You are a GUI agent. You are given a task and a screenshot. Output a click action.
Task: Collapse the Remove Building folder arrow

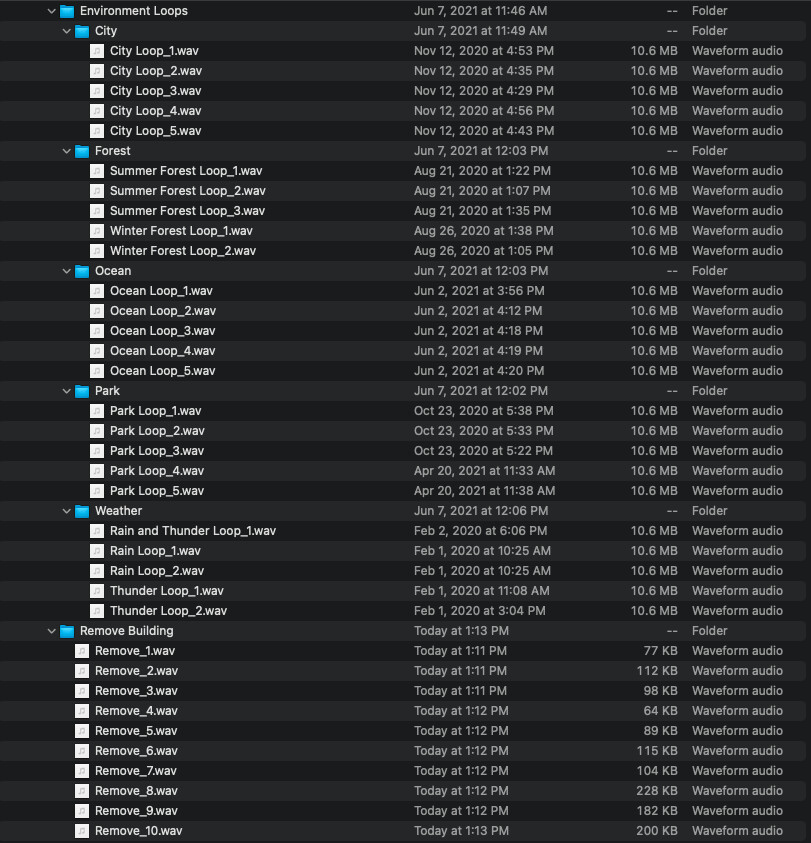click(51, 631)
